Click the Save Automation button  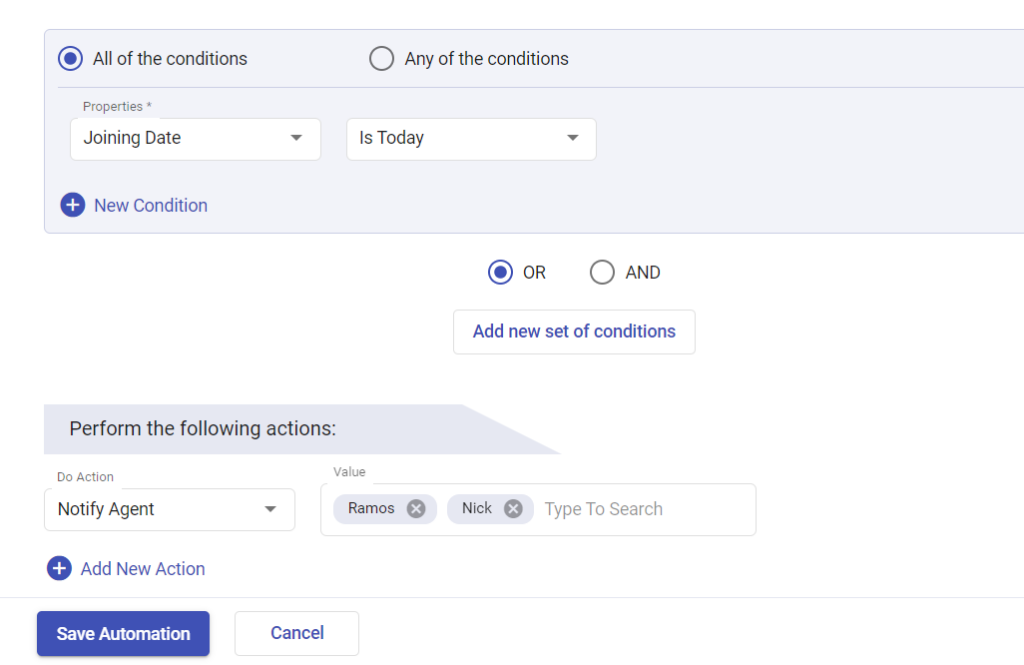click(x=123, y=634)
